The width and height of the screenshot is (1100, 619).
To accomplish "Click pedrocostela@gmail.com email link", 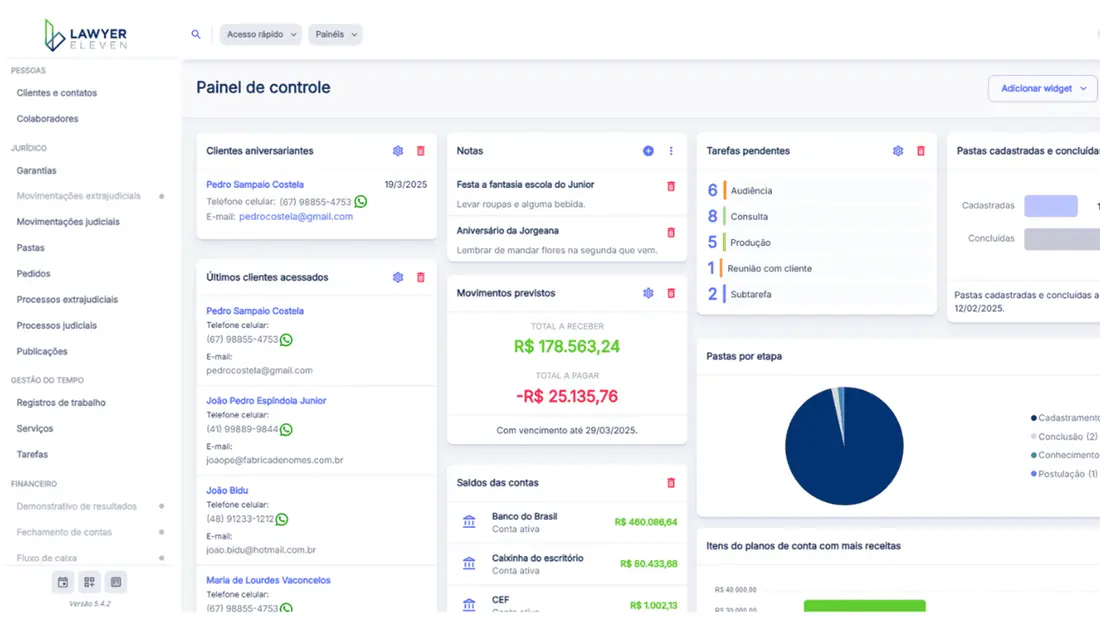I will 296,217.
